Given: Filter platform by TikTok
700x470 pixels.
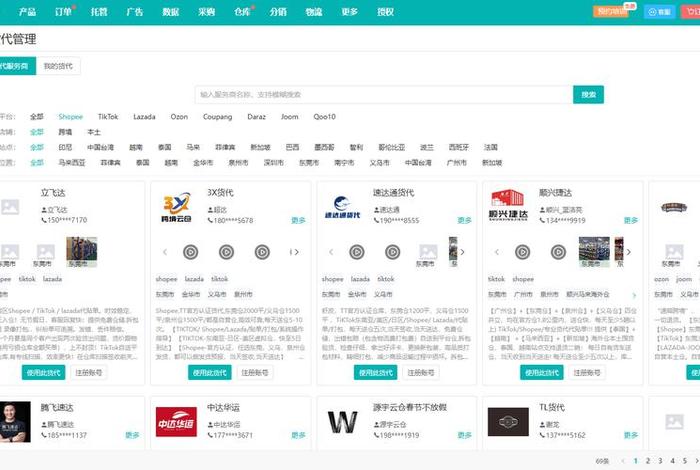Looking at the screenshot, I should point(108,117).
